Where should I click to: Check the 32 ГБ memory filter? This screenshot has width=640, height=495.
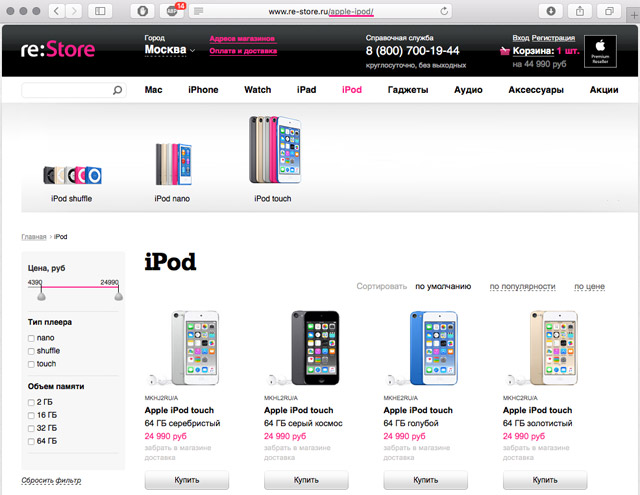(31, 429)
